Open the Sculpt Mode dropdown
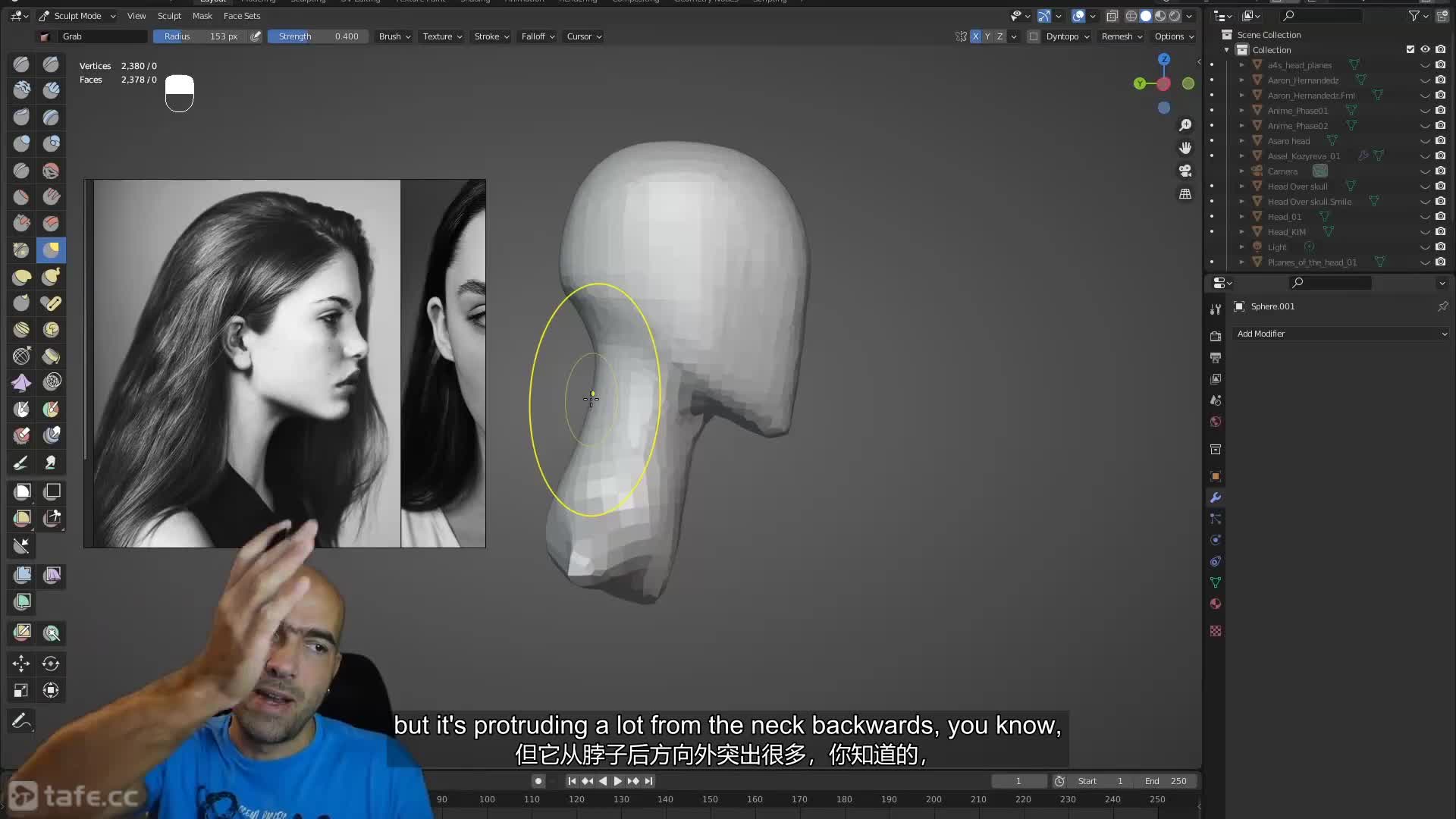Viewport: 1456px width, 819px height. tap(77, 16)
